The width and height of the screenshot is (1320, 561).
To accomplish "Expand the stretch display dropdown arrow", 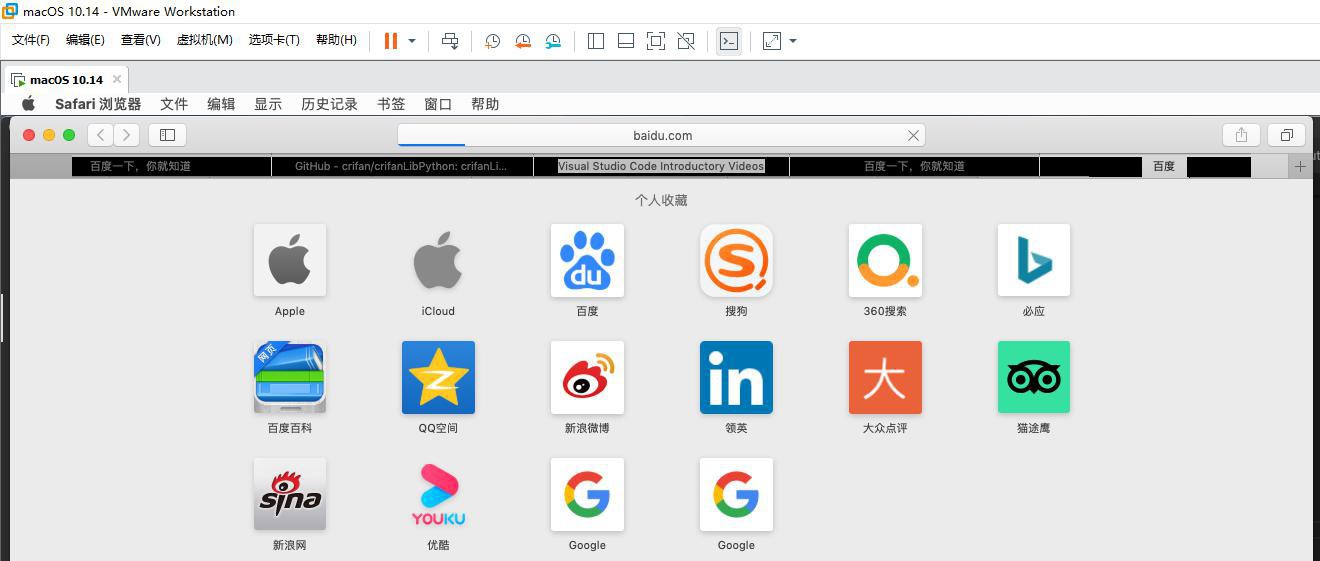I will (793, 41).
